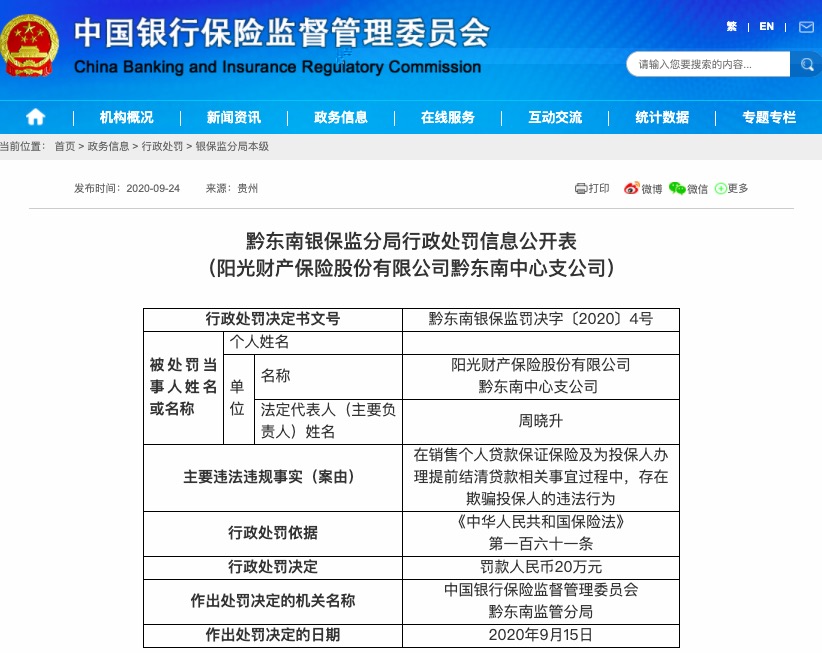Image resolution: width=822 pixels, height=653 pixels.
Task: Go to 首页 in breadcrumb
Action: (65, 146)
